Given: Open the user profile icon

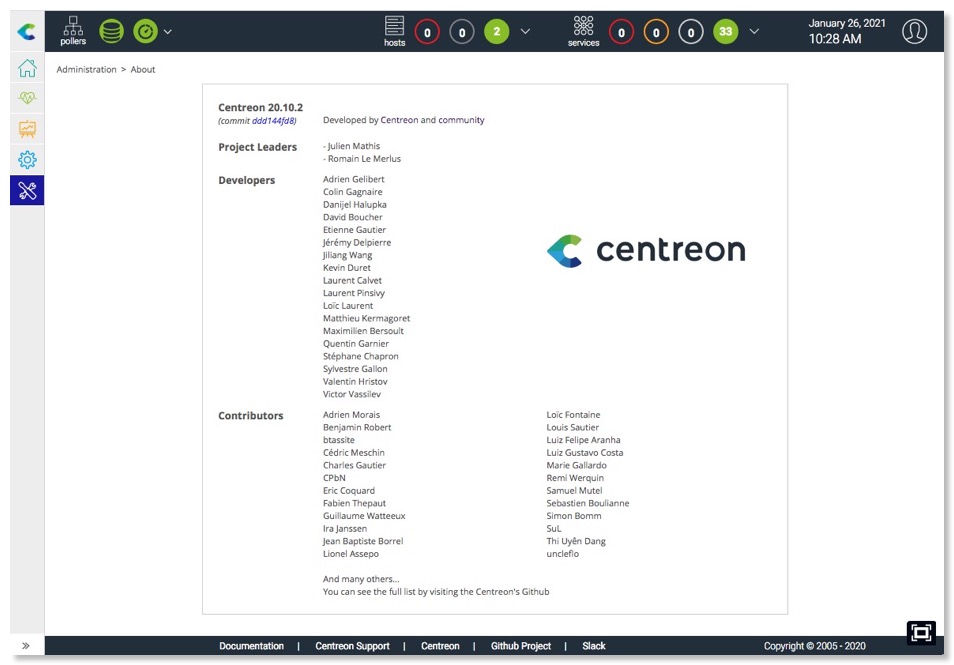Looking at the screenshot, I should point(914,30).
